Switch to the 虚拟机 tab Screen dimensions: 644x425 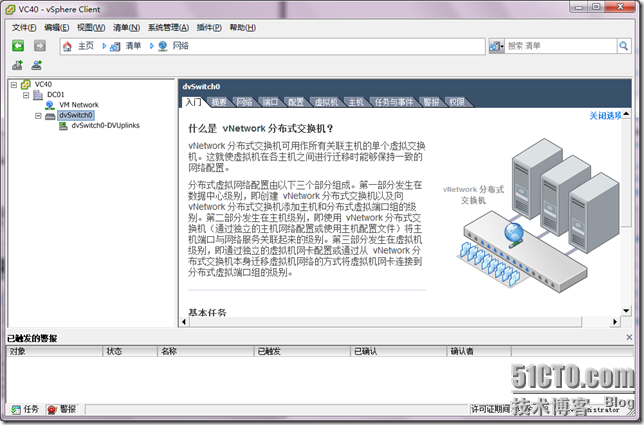pos(326,102)
